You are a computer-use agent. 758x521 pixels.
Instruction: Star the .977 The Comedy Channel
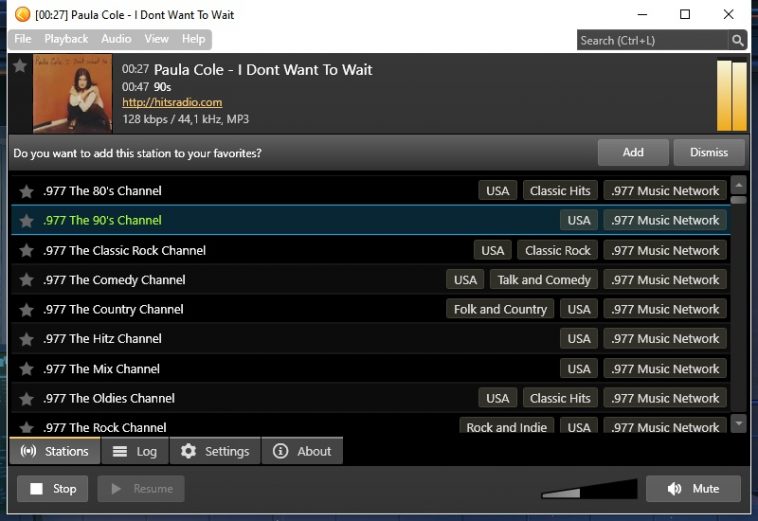(27, 280)
